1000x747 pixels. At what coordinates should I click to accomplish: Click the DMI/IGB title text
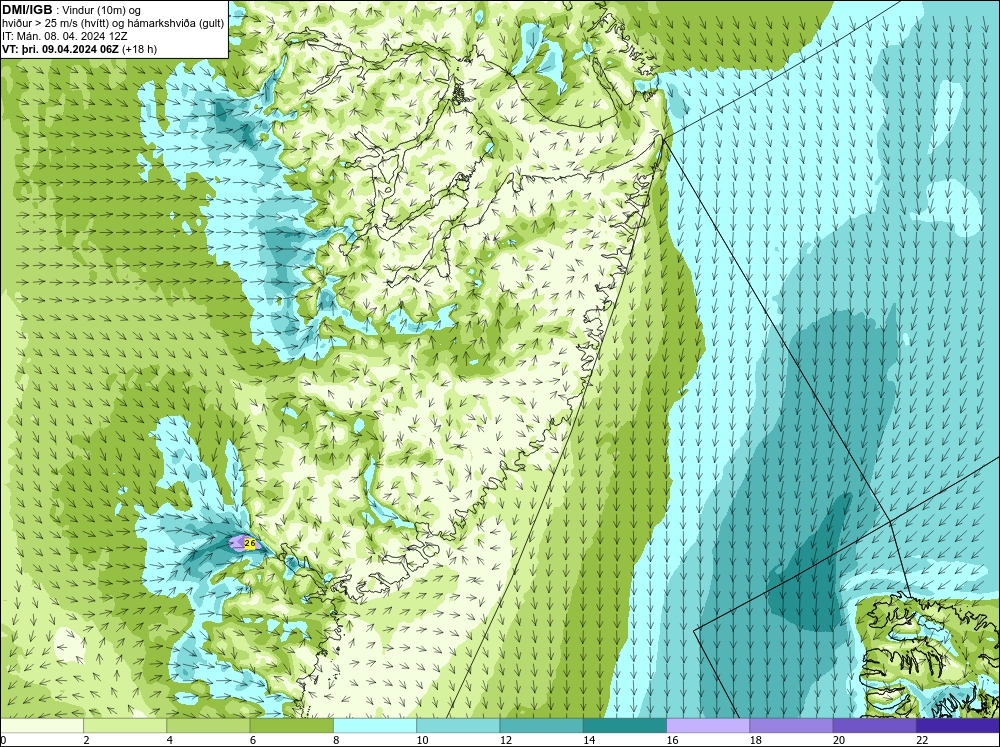27,10
